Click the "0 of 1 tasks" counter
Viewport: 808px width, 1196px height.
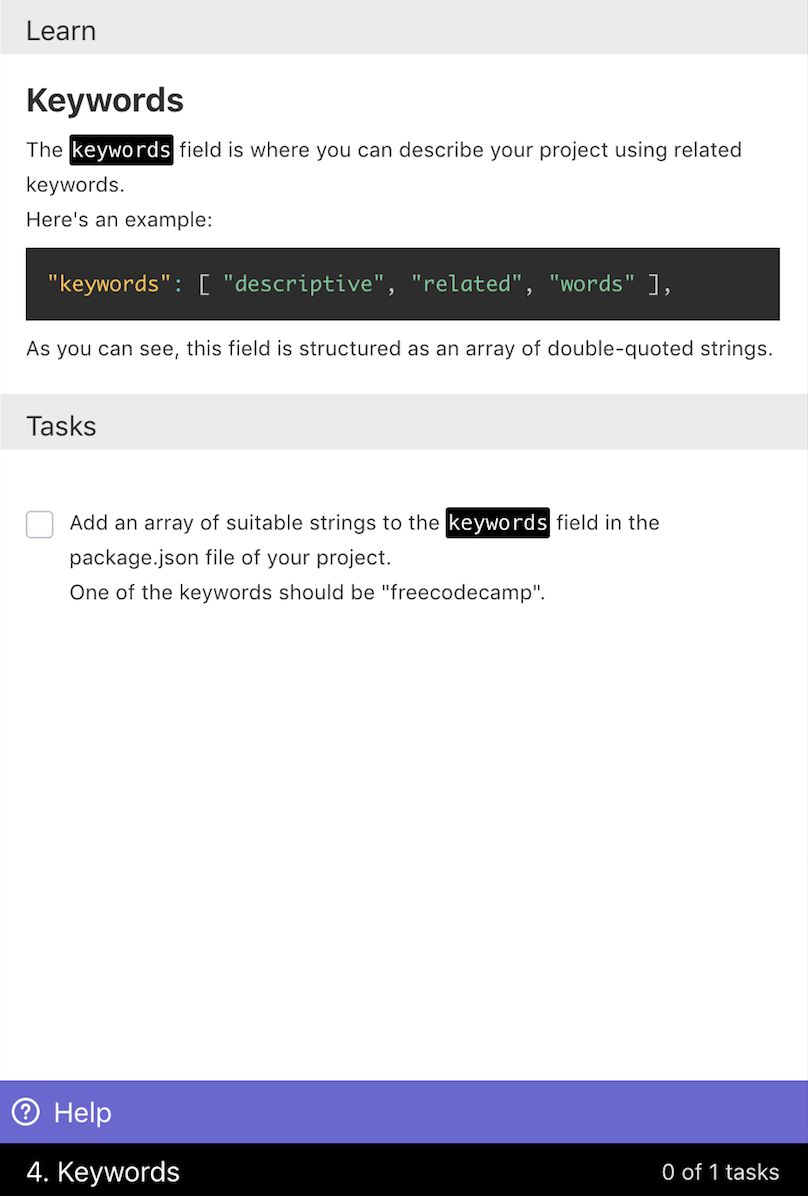[x=720, y=1172]
